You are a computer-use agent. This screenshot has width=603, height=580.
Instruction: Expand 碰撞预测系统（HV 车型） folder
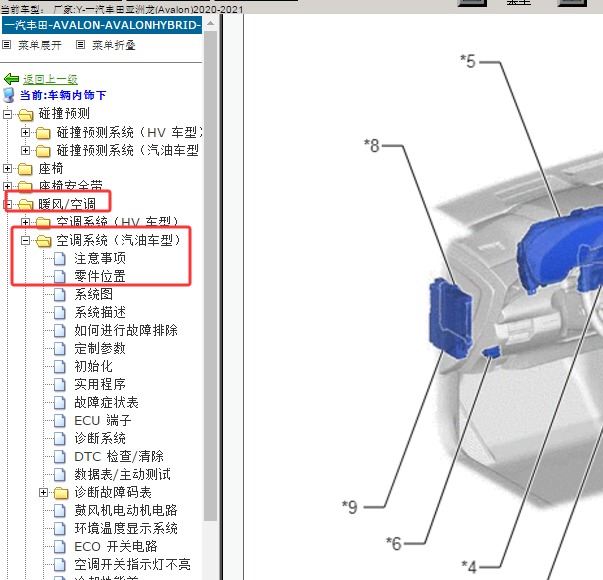(x=25, y=132)
